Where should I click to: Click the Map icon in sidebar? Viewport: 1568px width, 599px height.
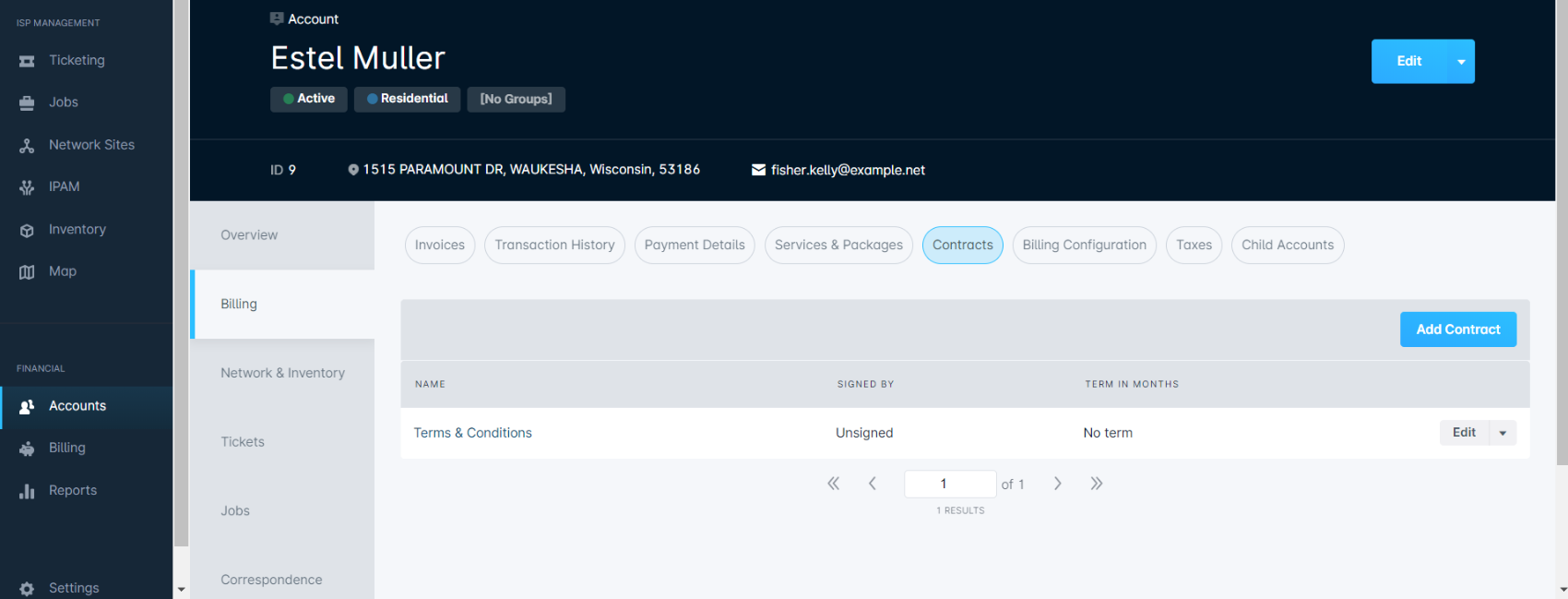(27, 271)
